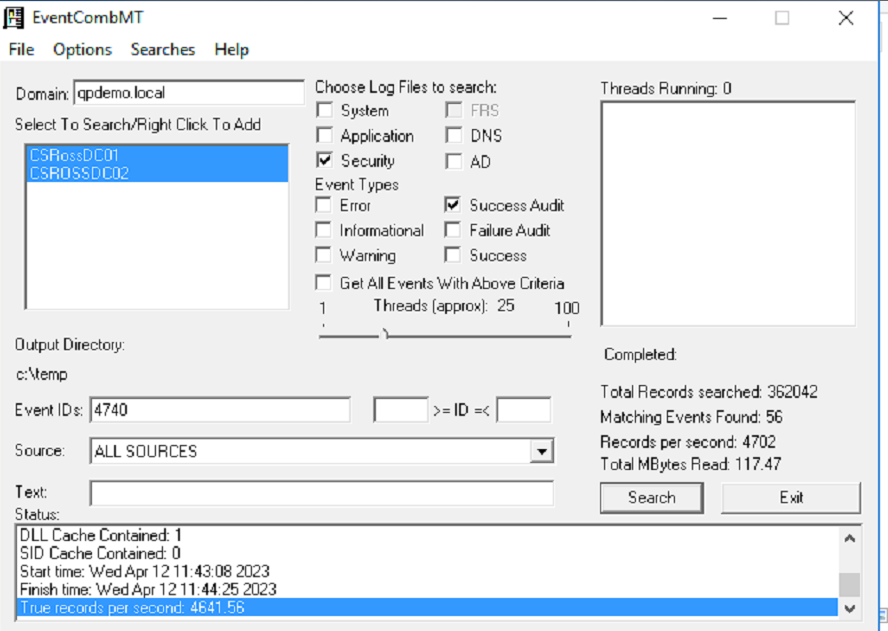Image resolution: width=888 pixels, height=631 pixels.
Task: Enable the Error event type checkbox
Action: 323,204
